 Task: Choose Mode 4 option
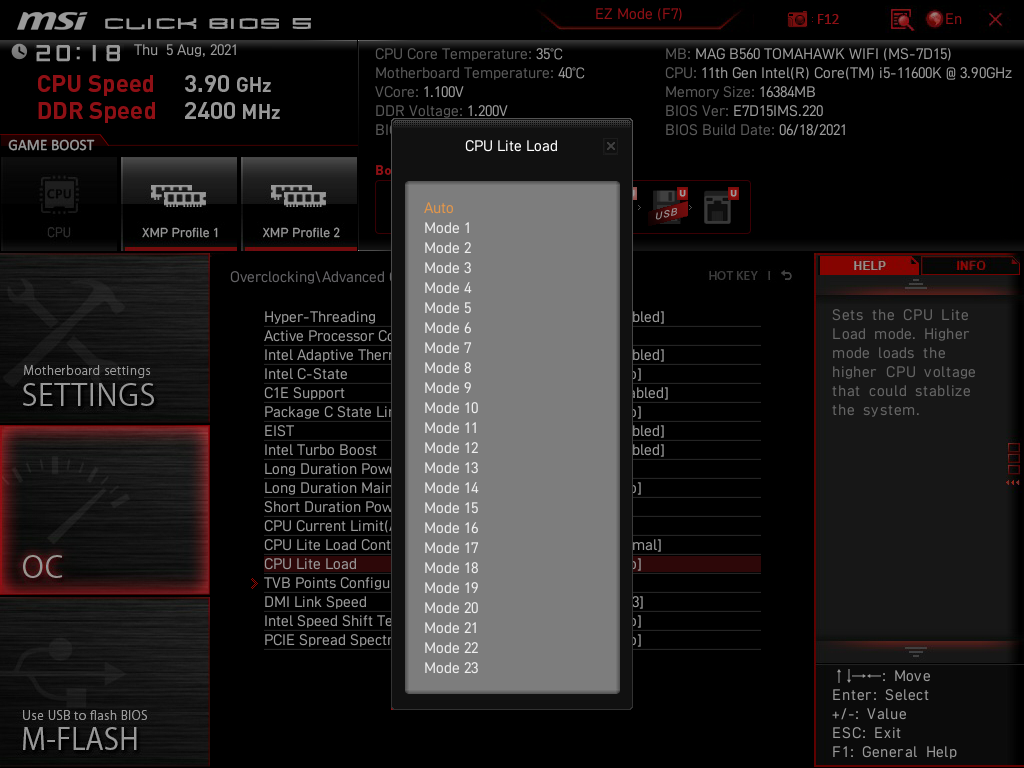[447, 288]
